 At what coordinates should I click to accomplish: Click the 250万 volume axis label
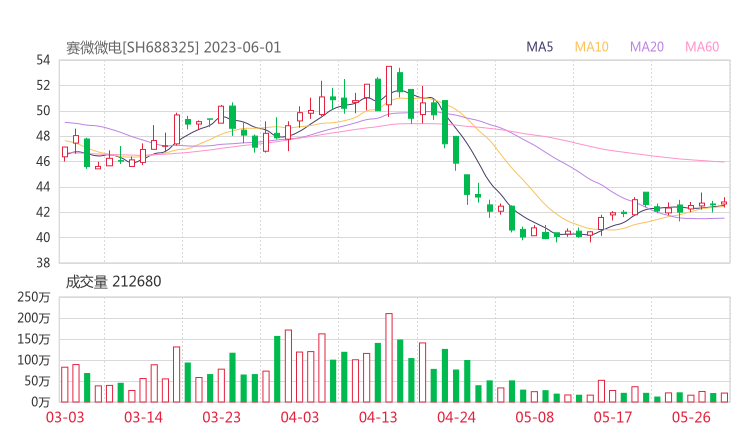33,297
